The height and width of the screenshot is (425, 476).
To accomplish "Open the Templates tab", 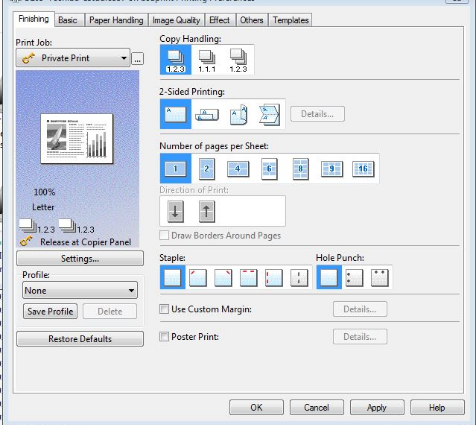I will pyautogui.click(x=290, y=20).
